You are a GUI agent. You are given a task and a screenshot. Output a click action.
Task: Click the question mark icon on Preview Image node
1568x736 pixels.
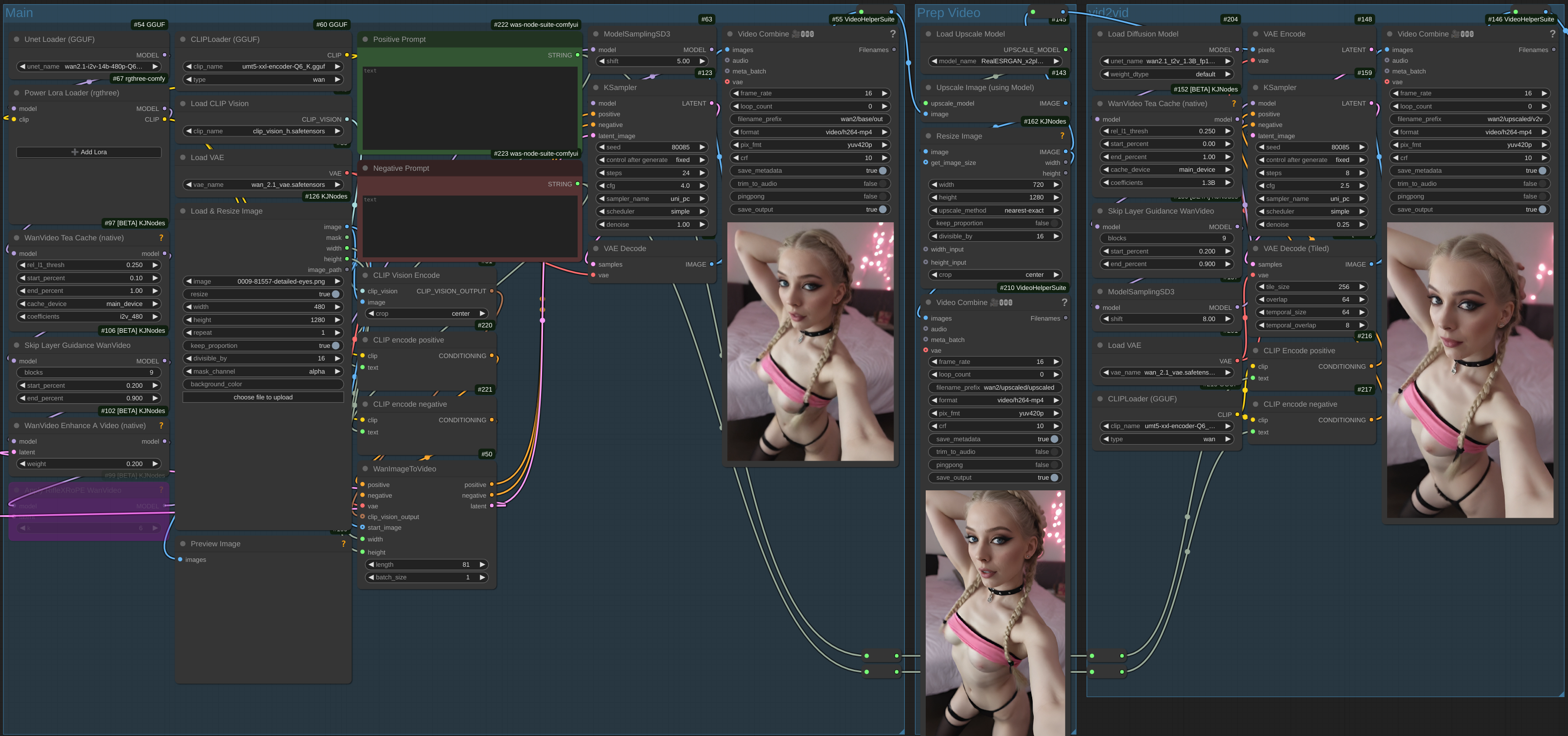tap(343, 544)
